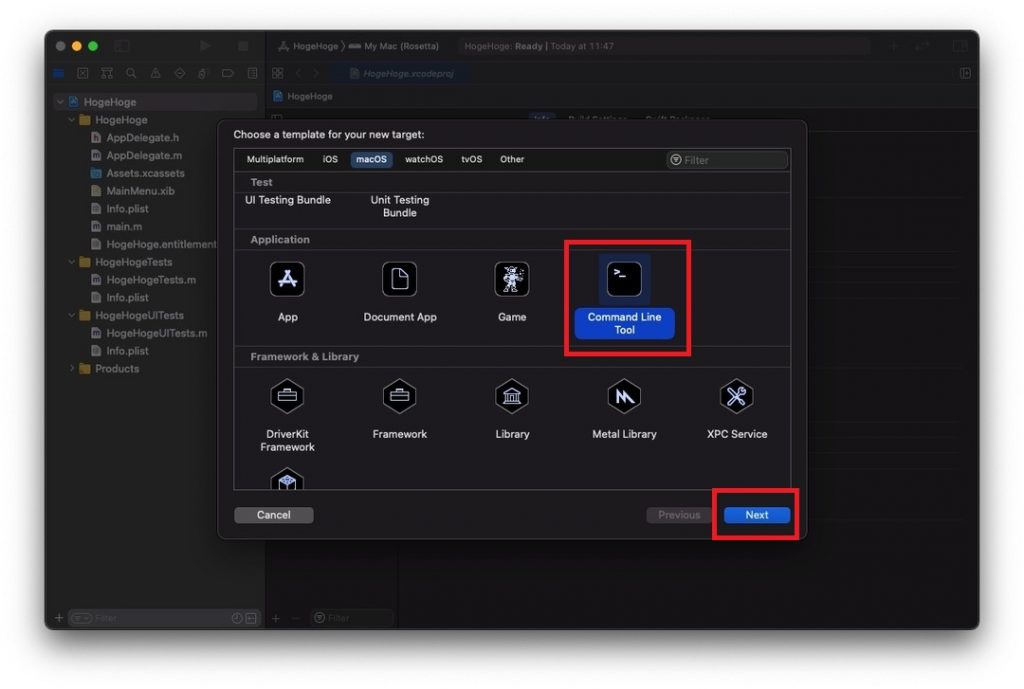Click the Next button
The image size is (1024, 689).
pos(757,515)
